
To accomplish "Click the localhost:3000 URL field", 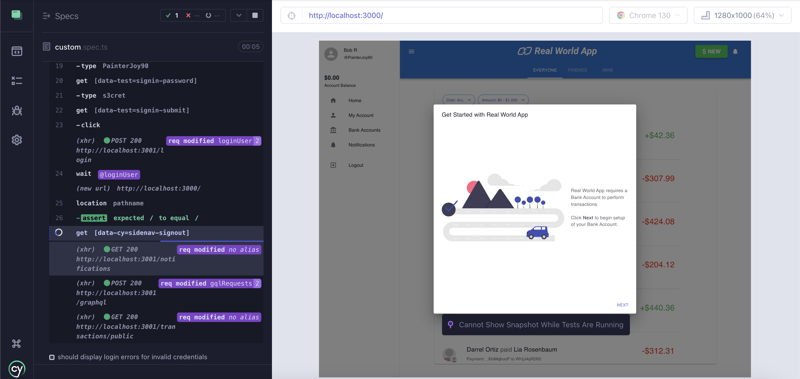I will [452, 15].
